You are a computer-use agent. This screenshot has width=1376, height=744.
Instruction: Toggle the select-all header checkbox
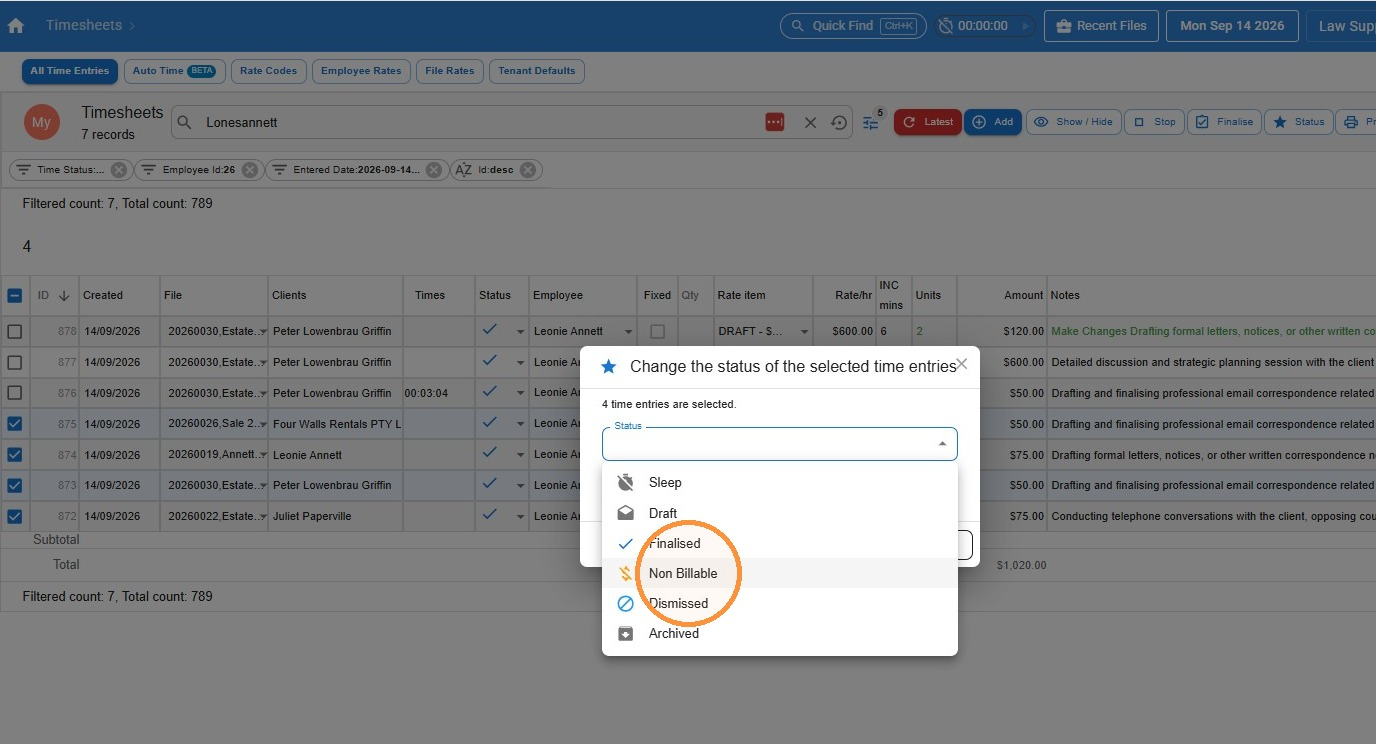(15, 295)
